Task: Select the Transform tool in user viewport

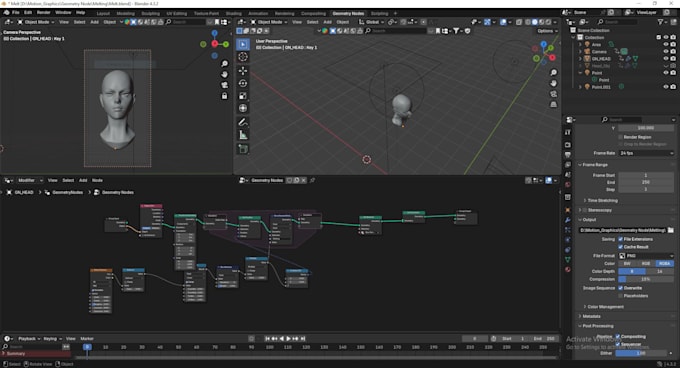Action: point(243,108)
